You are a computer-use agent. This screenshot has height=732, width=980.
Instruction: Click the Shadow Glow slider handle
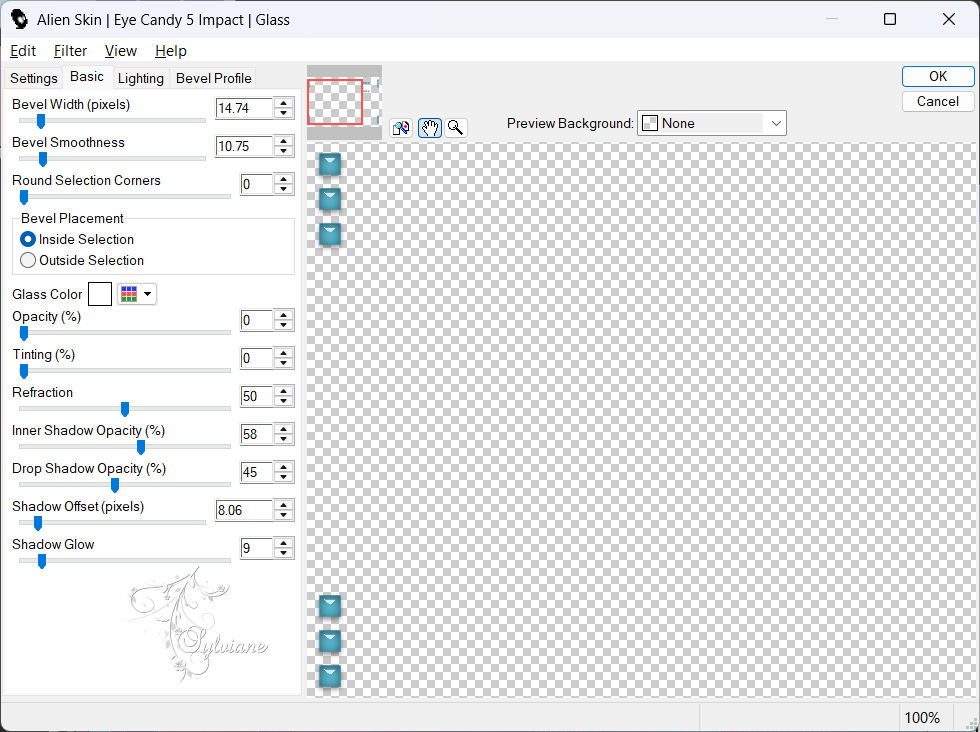coord(41,561)
